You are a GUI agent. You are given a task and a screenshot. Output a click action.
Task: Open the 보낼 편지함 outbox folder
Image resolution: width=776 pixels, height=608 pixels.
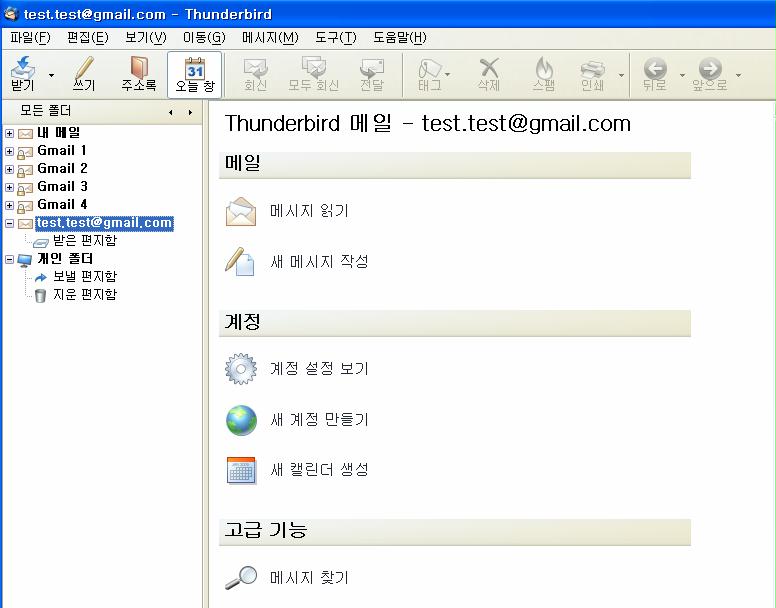pyautogui.click(x=85, y=277)
